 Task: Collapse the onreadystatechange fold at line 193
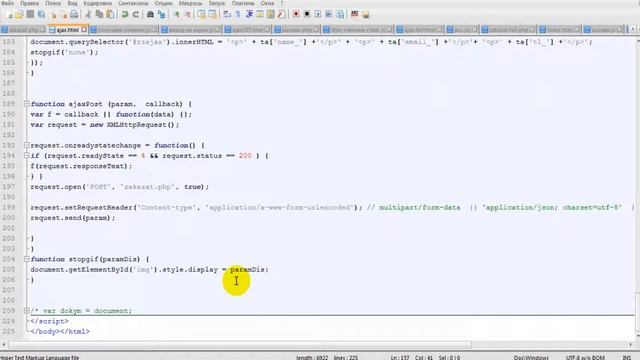(27, 145)
